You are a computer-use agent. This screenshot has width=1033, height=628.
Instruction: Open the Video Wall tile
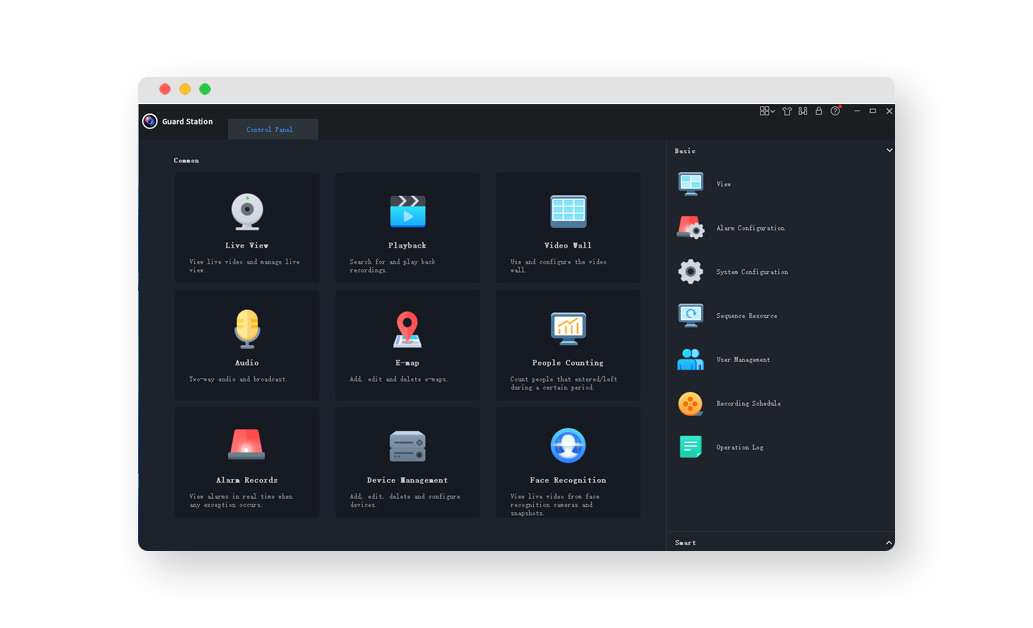[568, 227]
